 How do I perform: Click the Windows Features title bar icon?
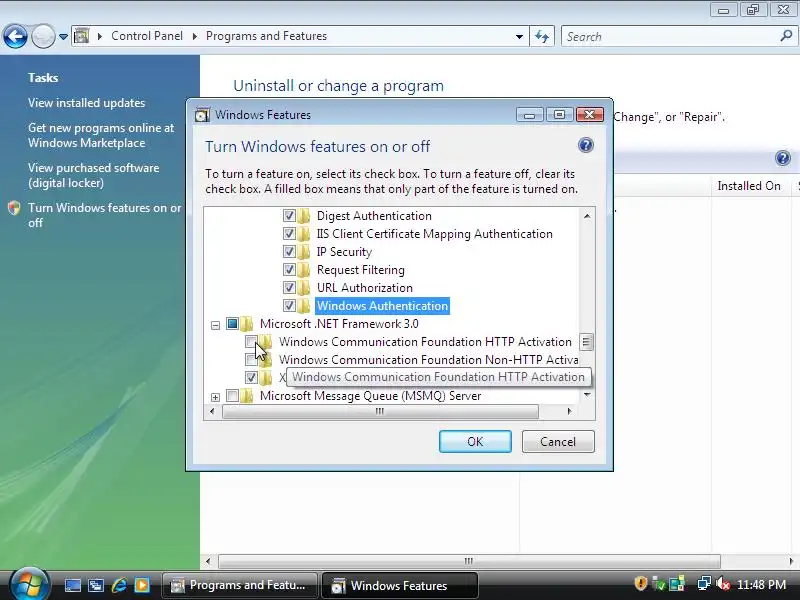point(202,115)
